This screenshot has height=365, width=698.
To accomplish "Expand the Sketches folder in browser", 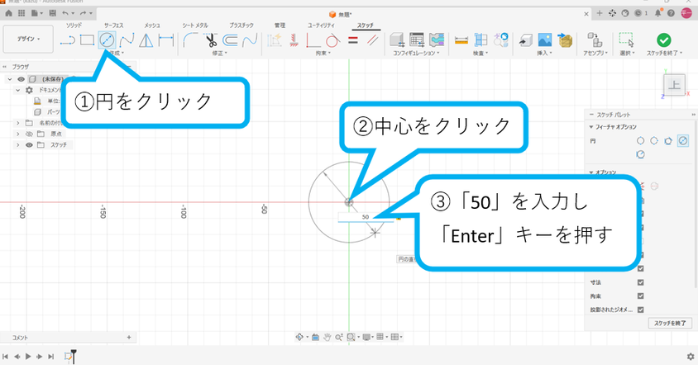I will 18,145.
